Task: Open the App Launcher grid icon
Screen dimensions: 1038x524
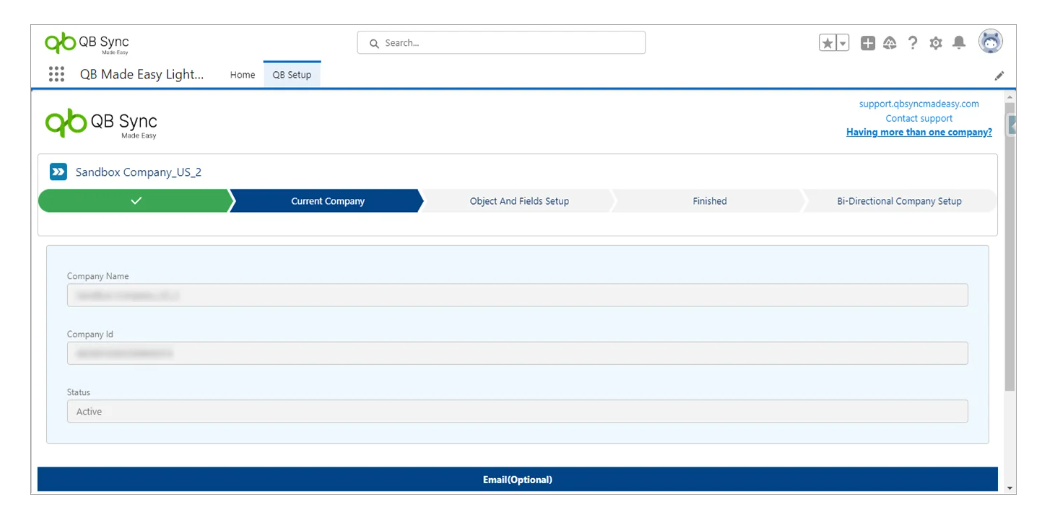Action: [x=56, y=74]
